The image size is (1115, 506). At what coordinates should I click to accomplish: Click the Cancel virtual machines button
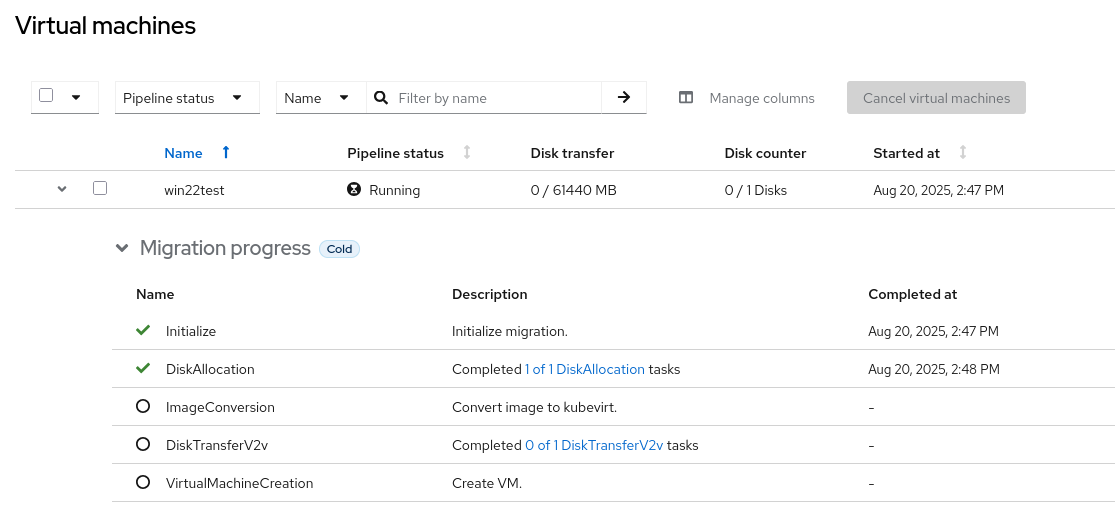(936, 98)
